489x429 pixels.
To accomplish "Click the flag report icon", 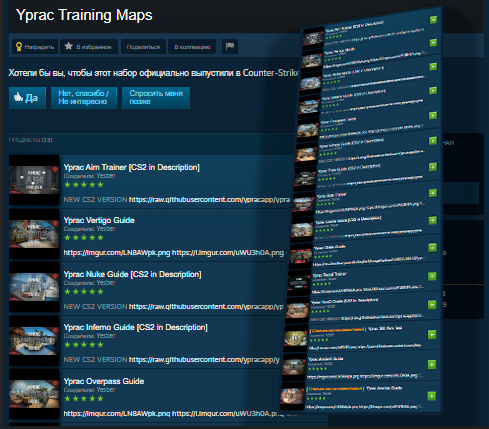I will point(230,46).
